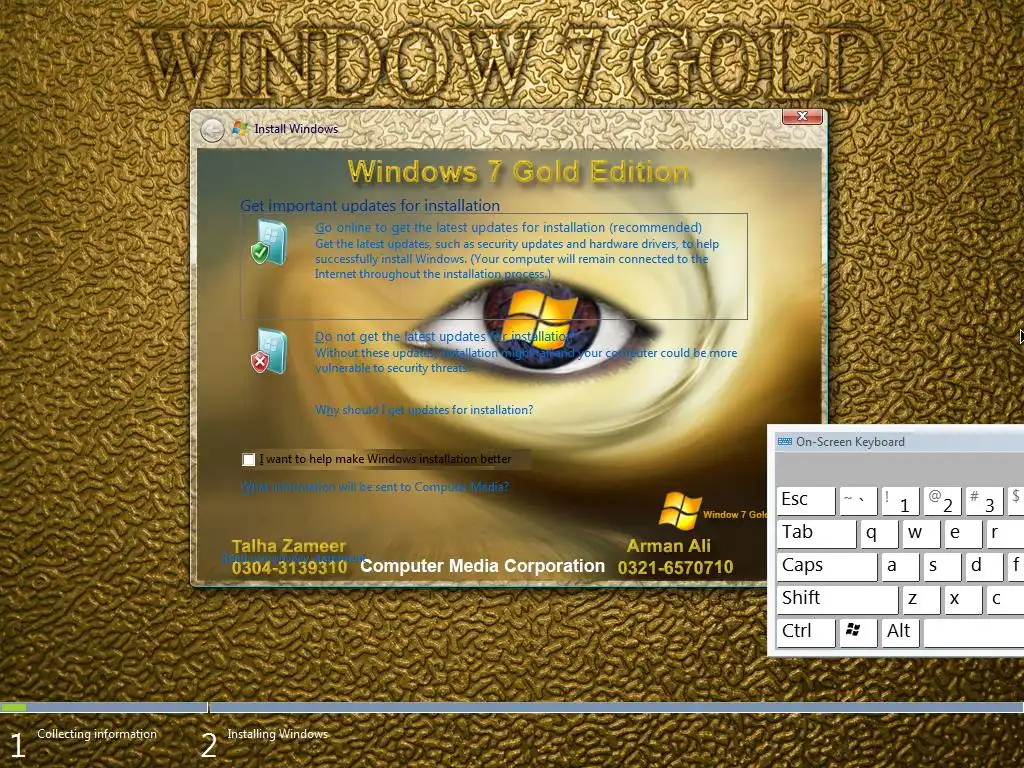Click the On-Screen Keyboard title icon

pyautogui.click(x=784, y=442)
